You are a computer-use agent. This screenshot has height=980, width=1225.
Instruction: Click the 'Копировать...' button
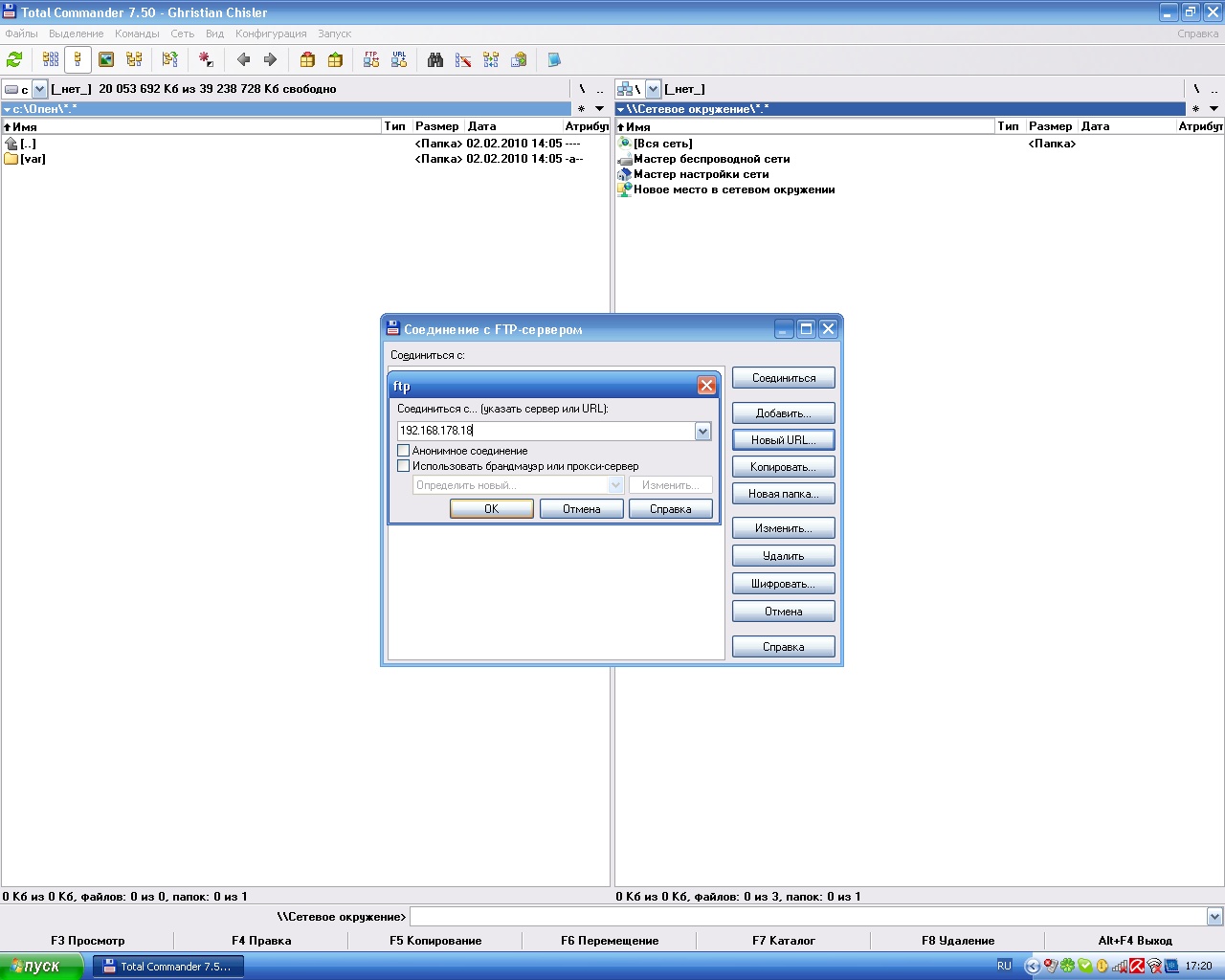[x=784, y=467]
